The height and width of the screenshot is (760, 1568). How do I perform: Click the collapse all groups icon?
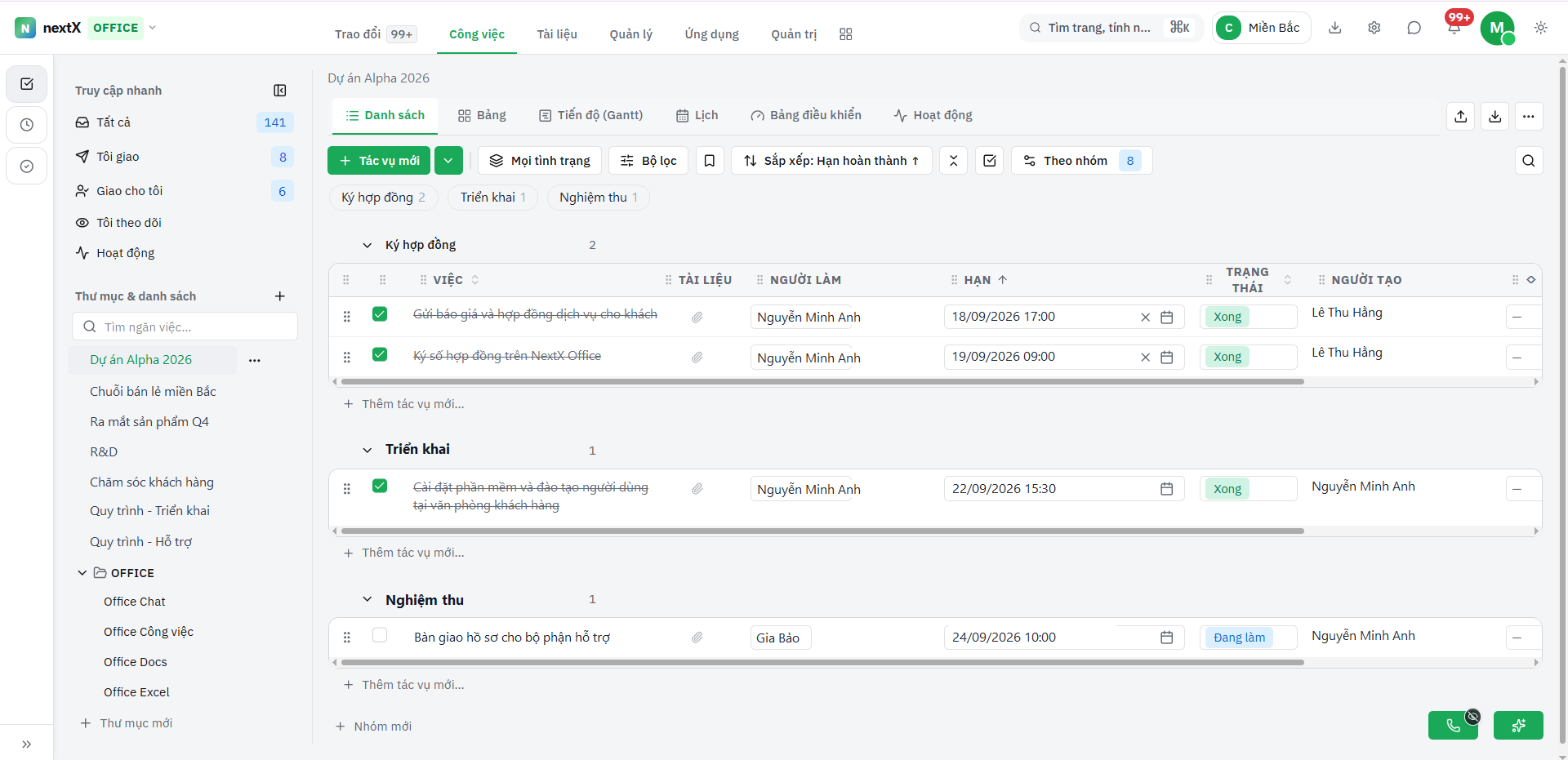click(x=953, y=161)
